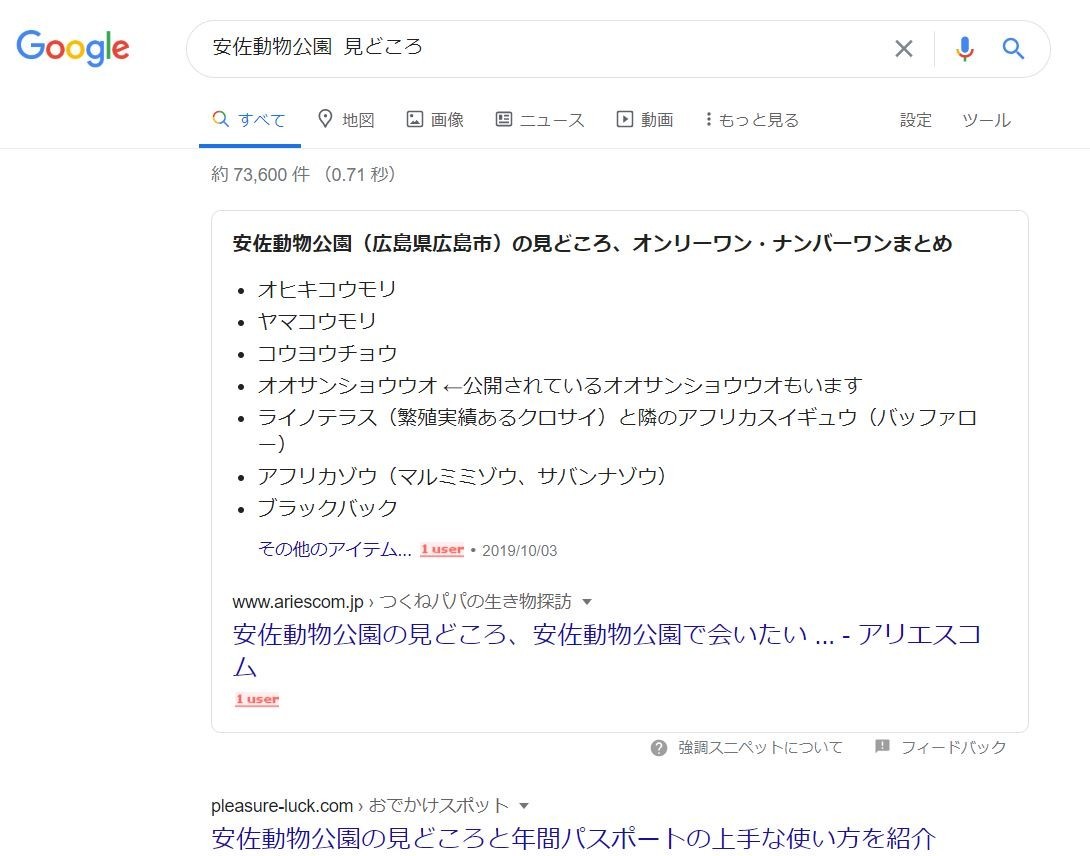Screen dimensions: 1090x856
Task: Click the フィードバック flag icon
Action: [x=882, y=747]
